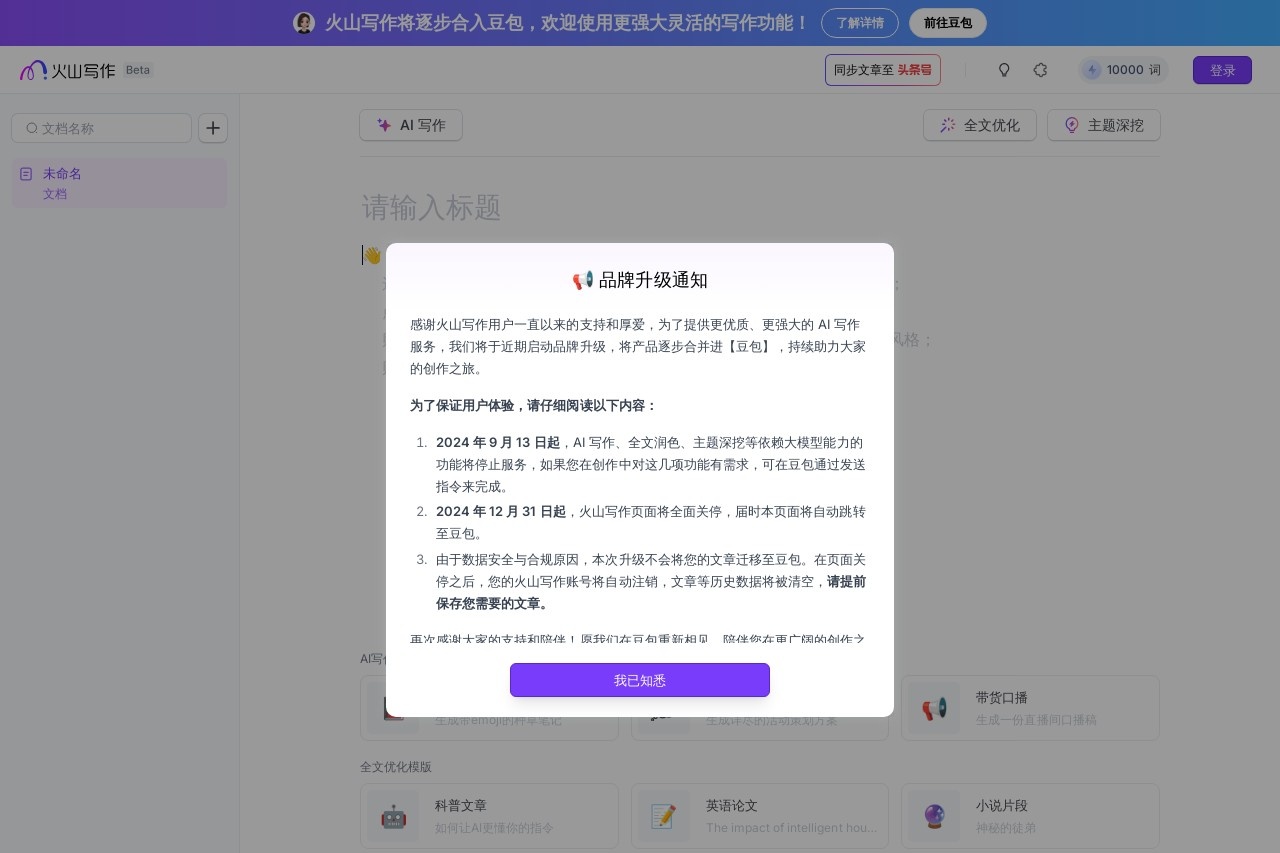This screenshot has height=853, width=1280.
Task: Click the 带货口播 megaphone icon
Action: [934, 709]
